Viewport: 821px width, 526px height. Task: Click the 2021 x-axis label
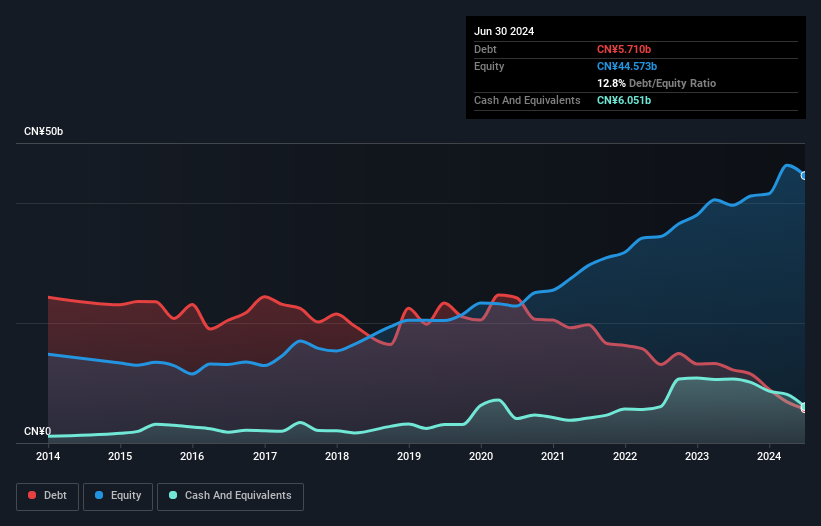coord(553,456)
